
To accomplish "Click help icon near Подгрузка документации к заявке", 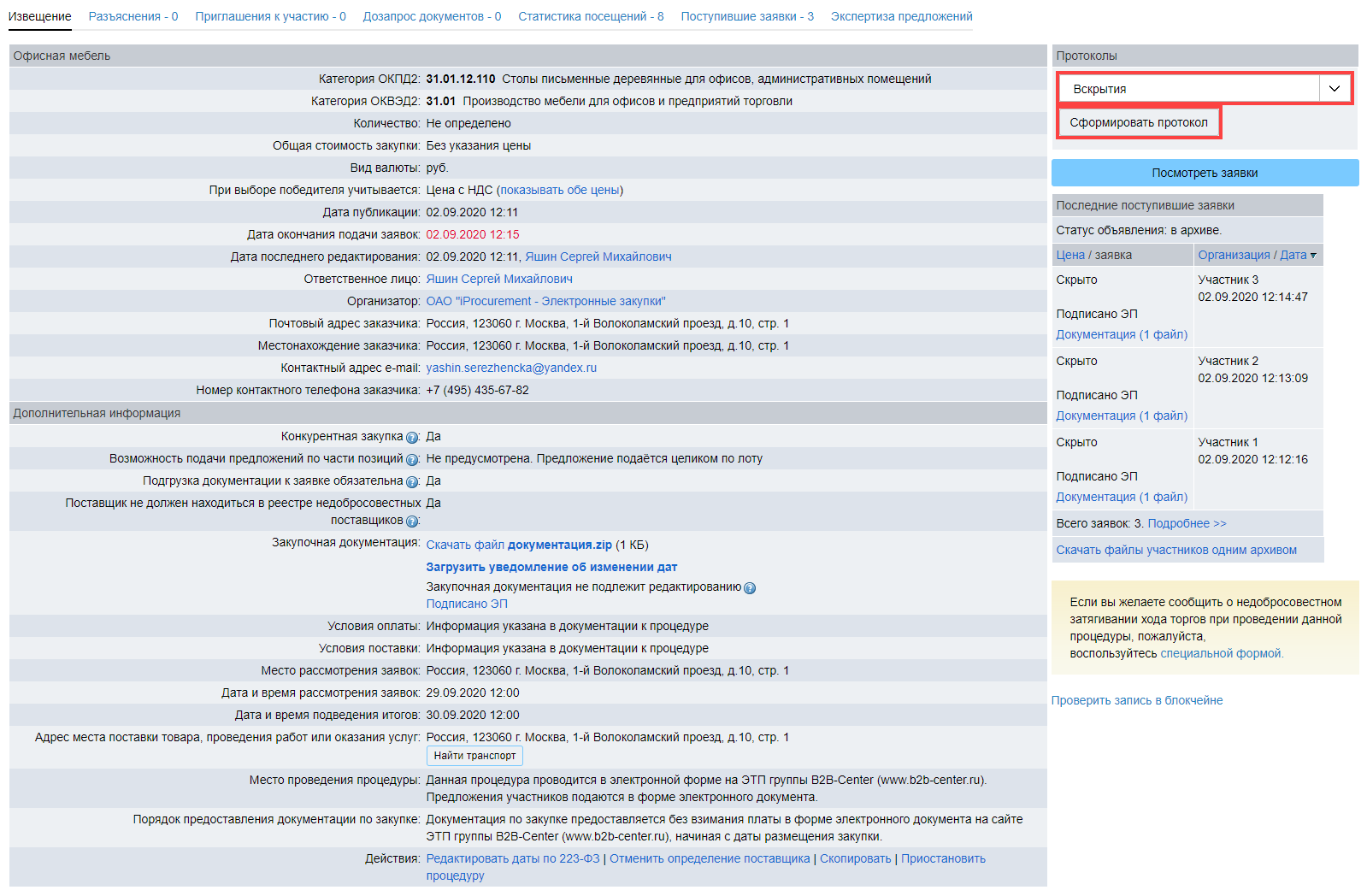I will pyautogui.click(x=412, y=482).
